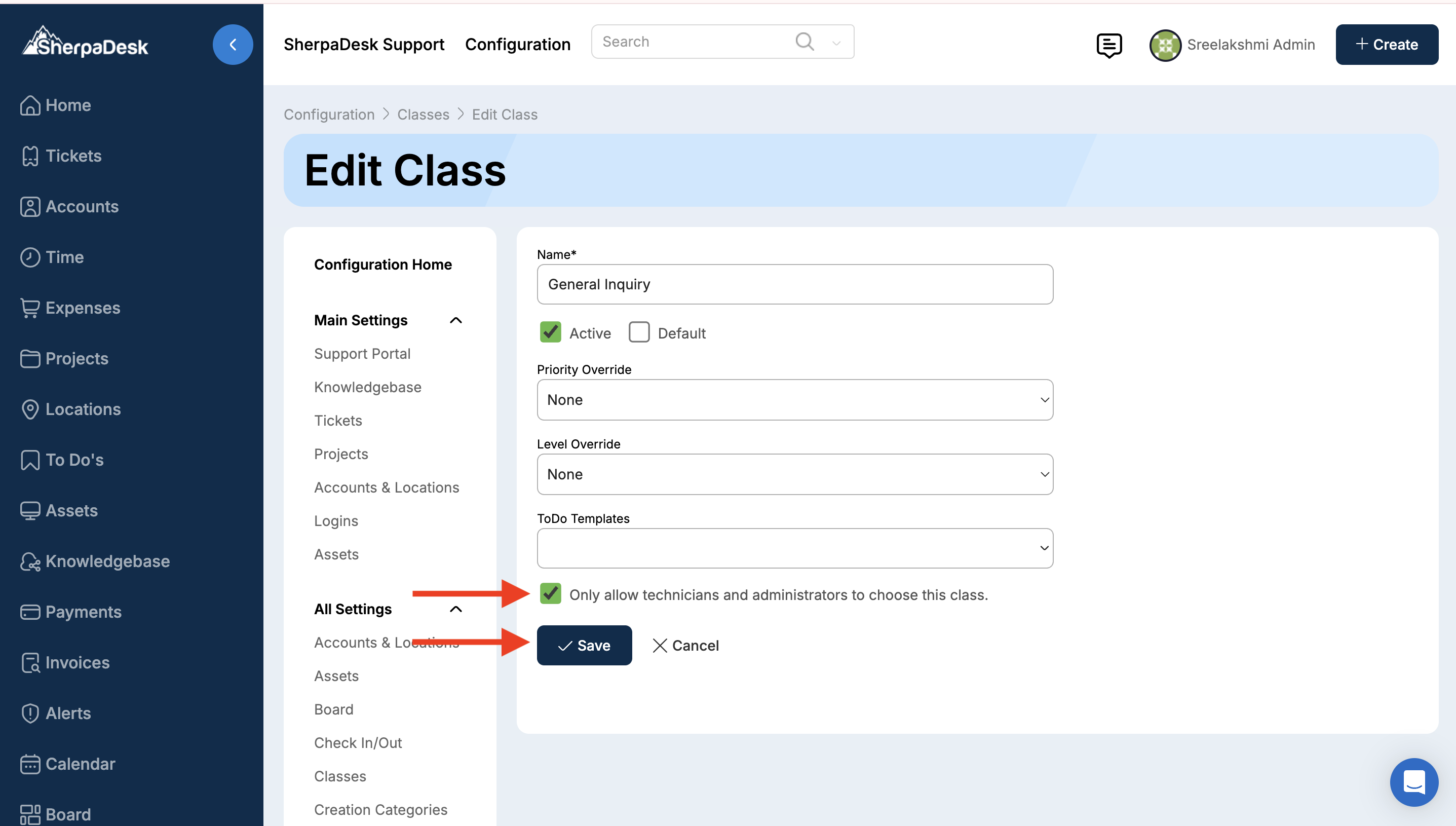The width and height of the screenshot is (1456, 826).
Task: Click the search magnifier icon
Action: pos(804,42)
